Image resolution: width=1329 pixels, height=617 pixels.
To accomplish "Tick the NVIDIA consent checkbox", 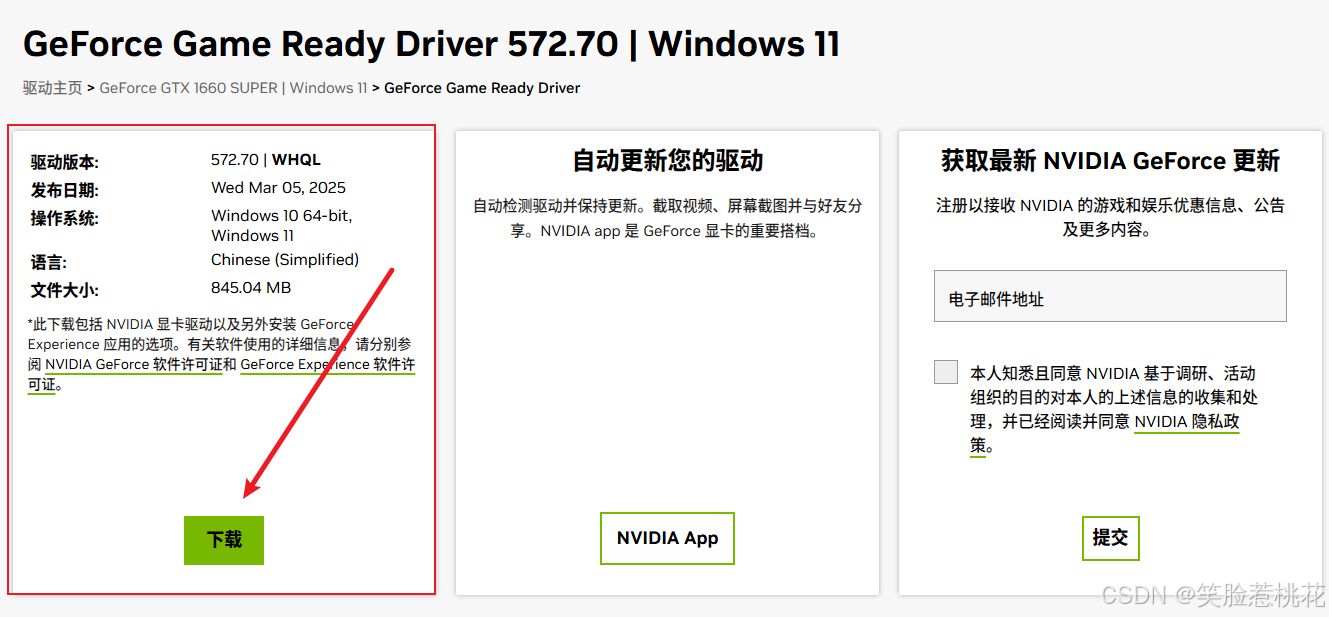I will click(x=946, y=372).
